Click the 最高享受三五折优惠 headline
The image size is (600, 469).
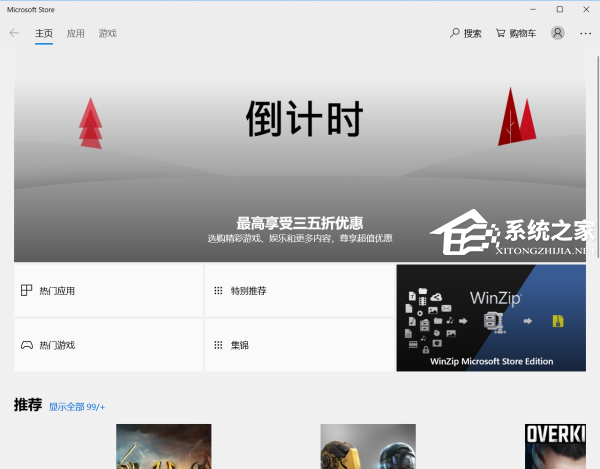300,223
